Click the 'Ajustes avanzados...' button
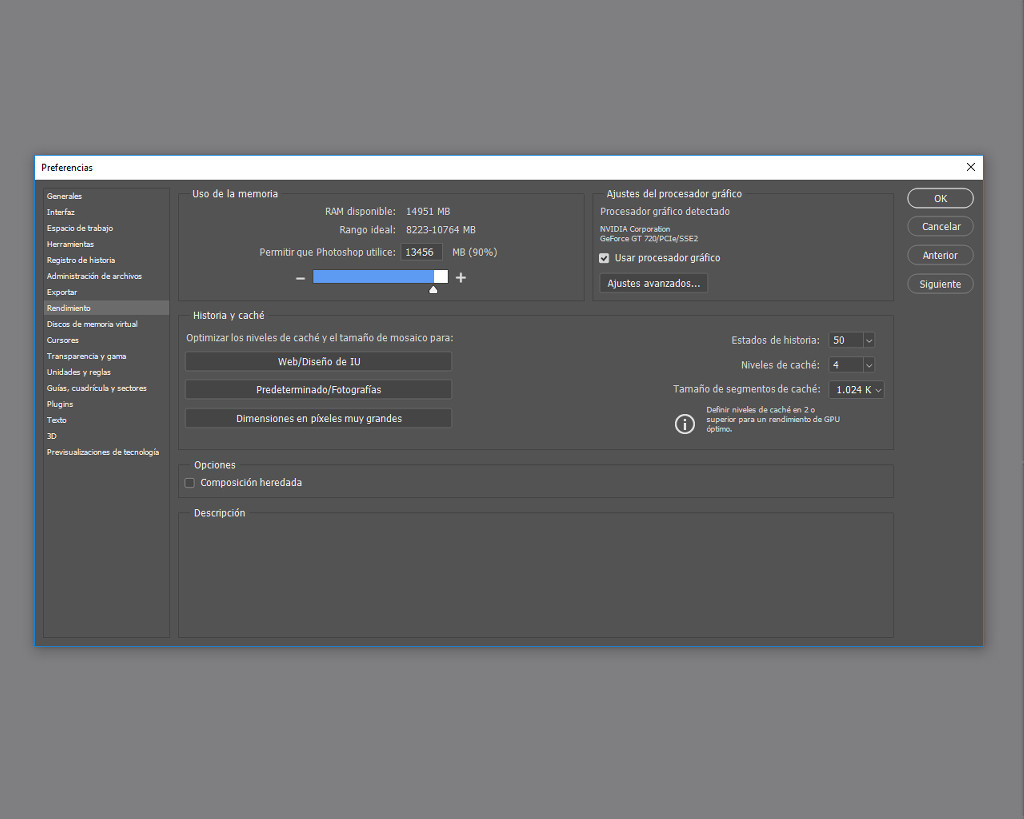This screenshot has height=819, width=1024. (653, 283)
